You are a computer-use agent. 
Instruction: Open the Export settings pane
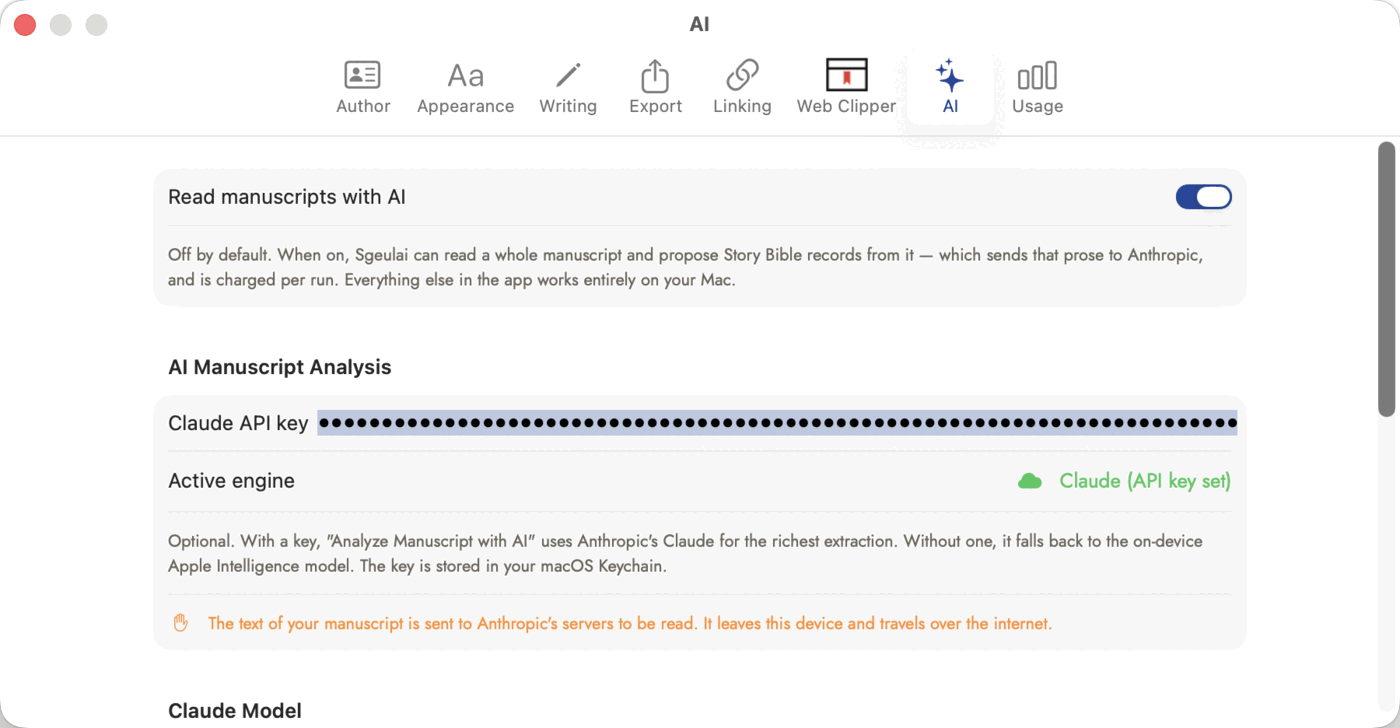(655, 88)
